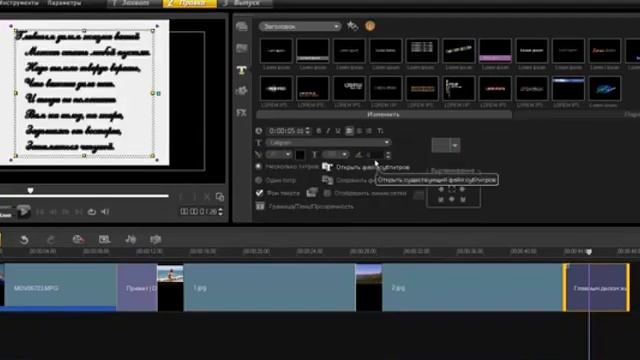Click the gray grid line color swatch
The width and height of the screenshot is (640, 360).
pyautogui.click(x=418, y=195)
